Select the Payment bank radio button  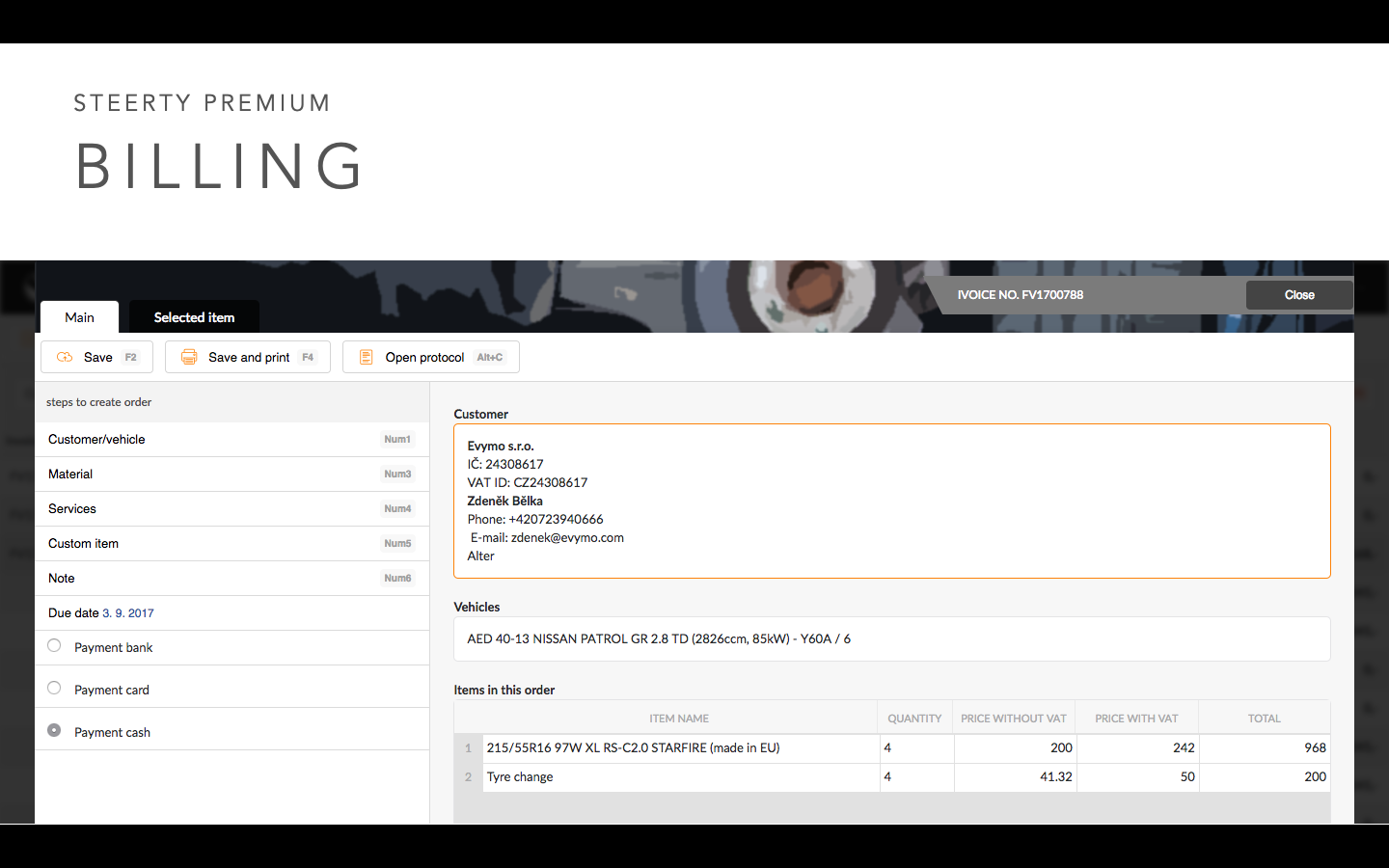pyautogui.click(x=54, y=645)
